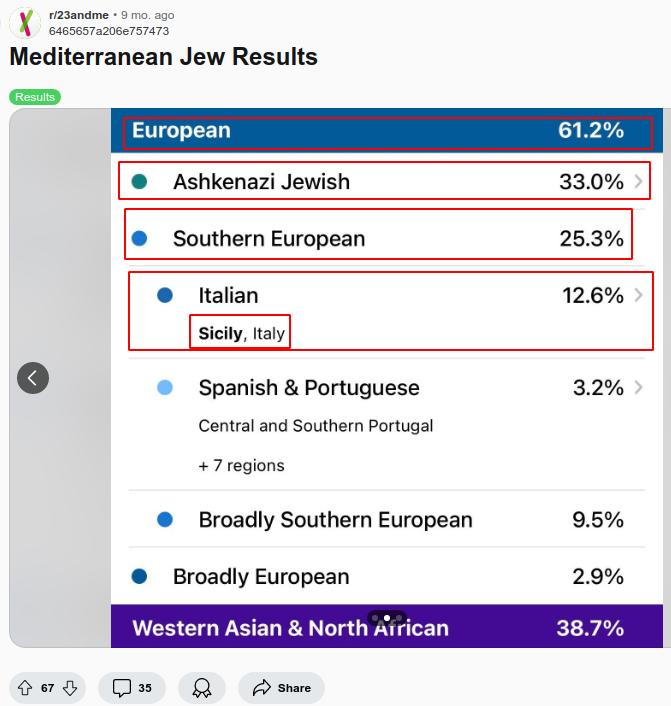Expand the Ashkenazi Jewish chevron
The width and height of the screenshot is (671, 706).
(639, 181)
